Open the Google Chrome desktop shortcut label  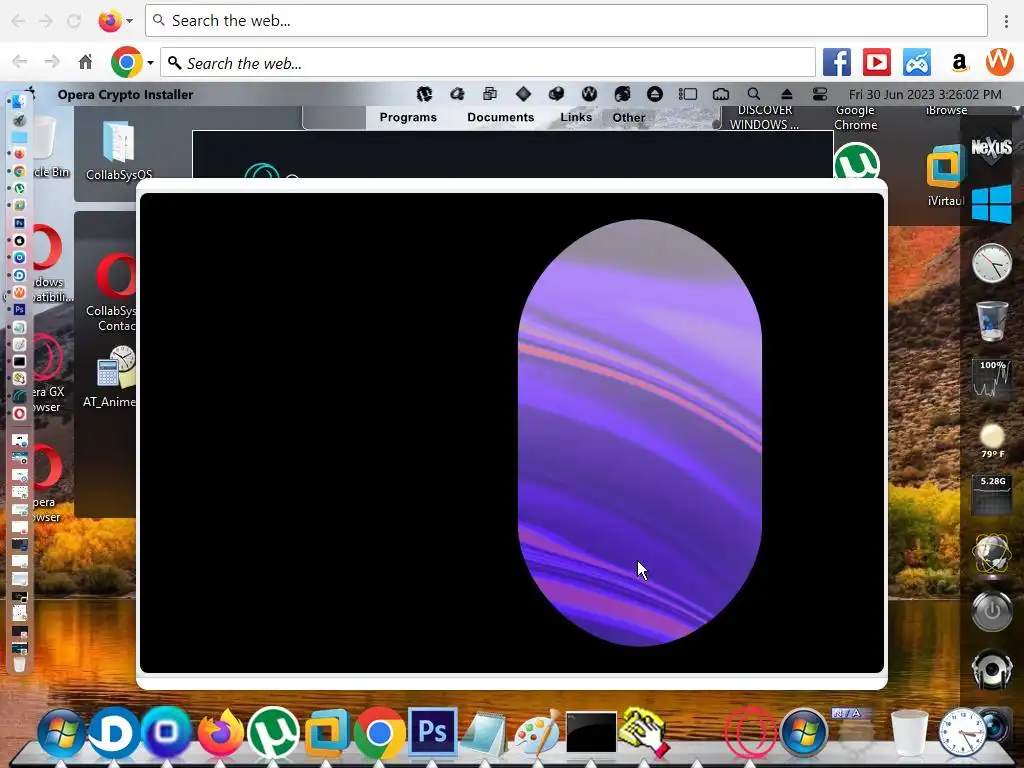point(856,118)
